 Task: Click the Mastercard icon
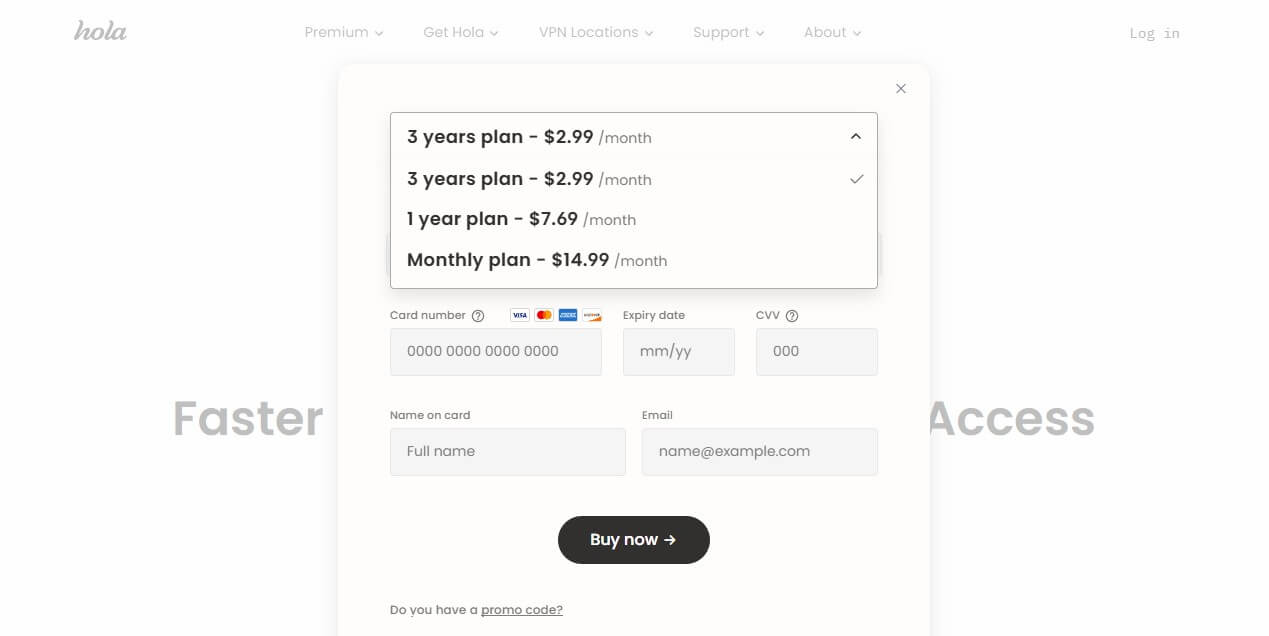(543, 315)
